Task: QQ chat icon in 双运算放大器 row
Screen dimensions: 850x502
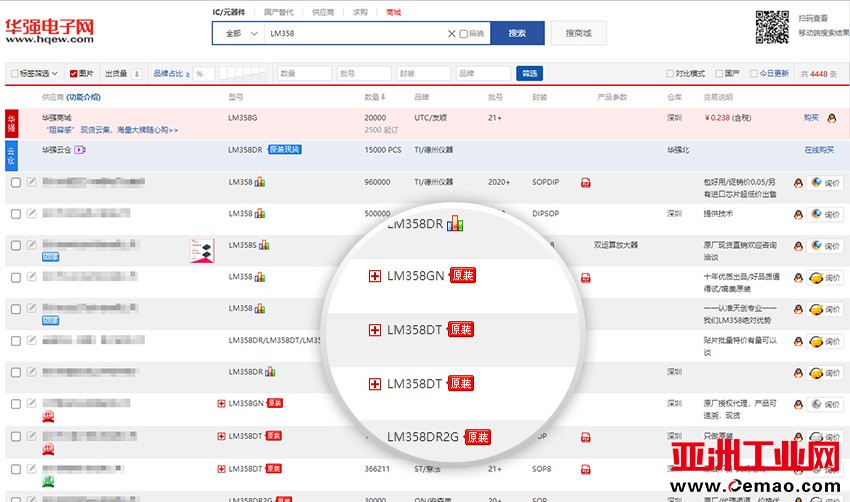Action: point(798,246)
